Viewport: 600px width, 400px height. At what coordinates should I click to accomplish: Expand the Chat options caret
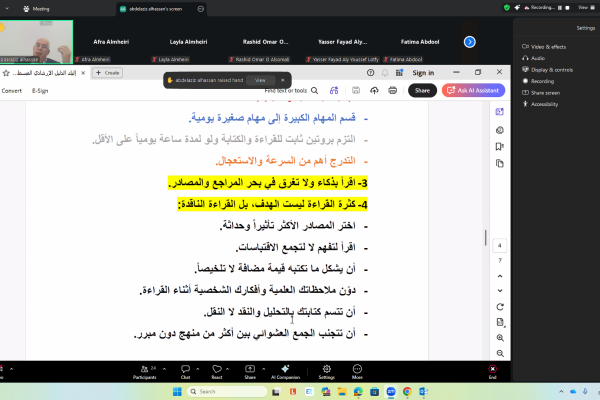pos(197,369)
